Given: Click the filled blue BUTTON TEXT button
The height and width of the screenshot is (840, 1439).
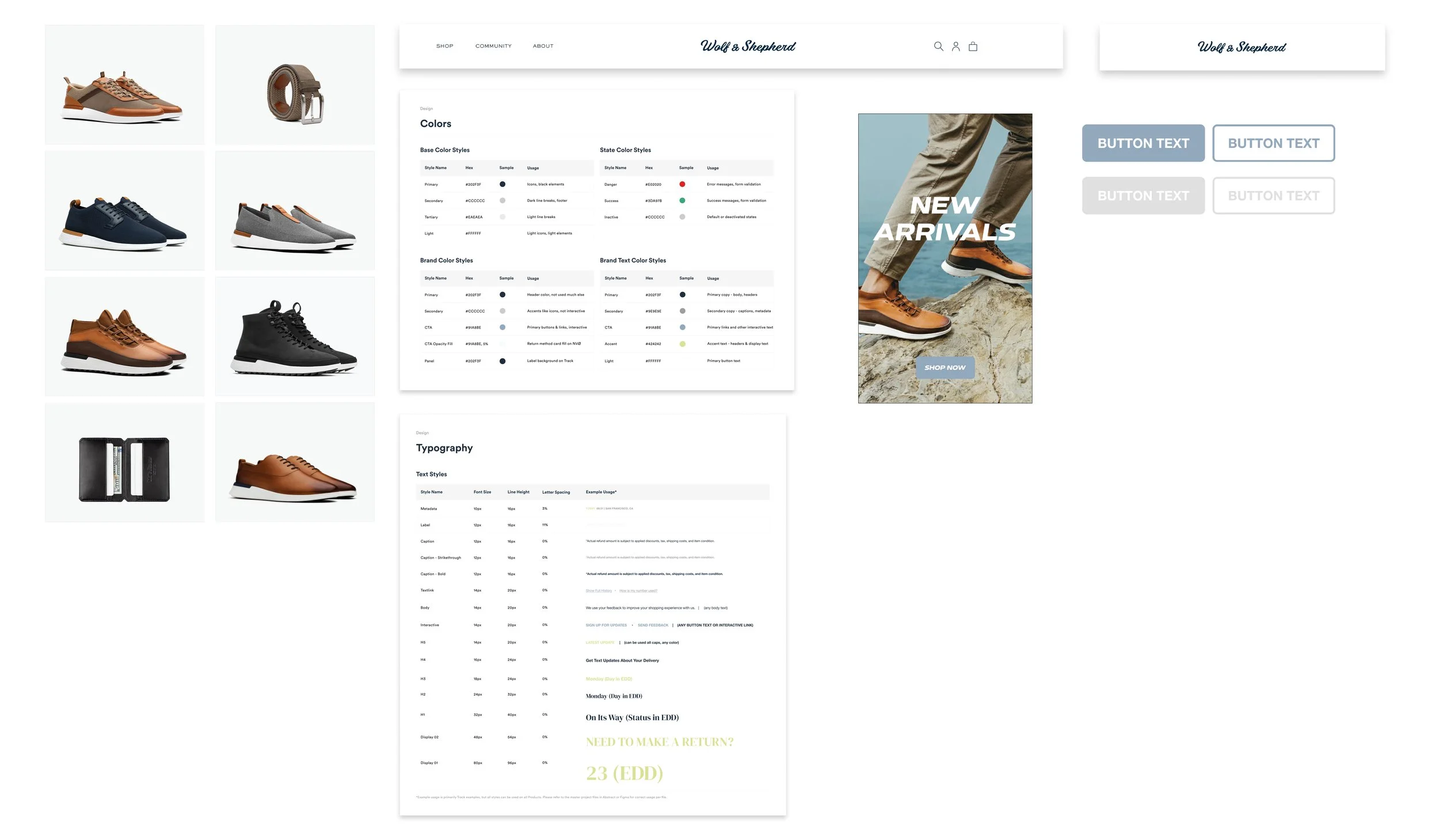Looking at the screenshot, I should (1143, 143).
